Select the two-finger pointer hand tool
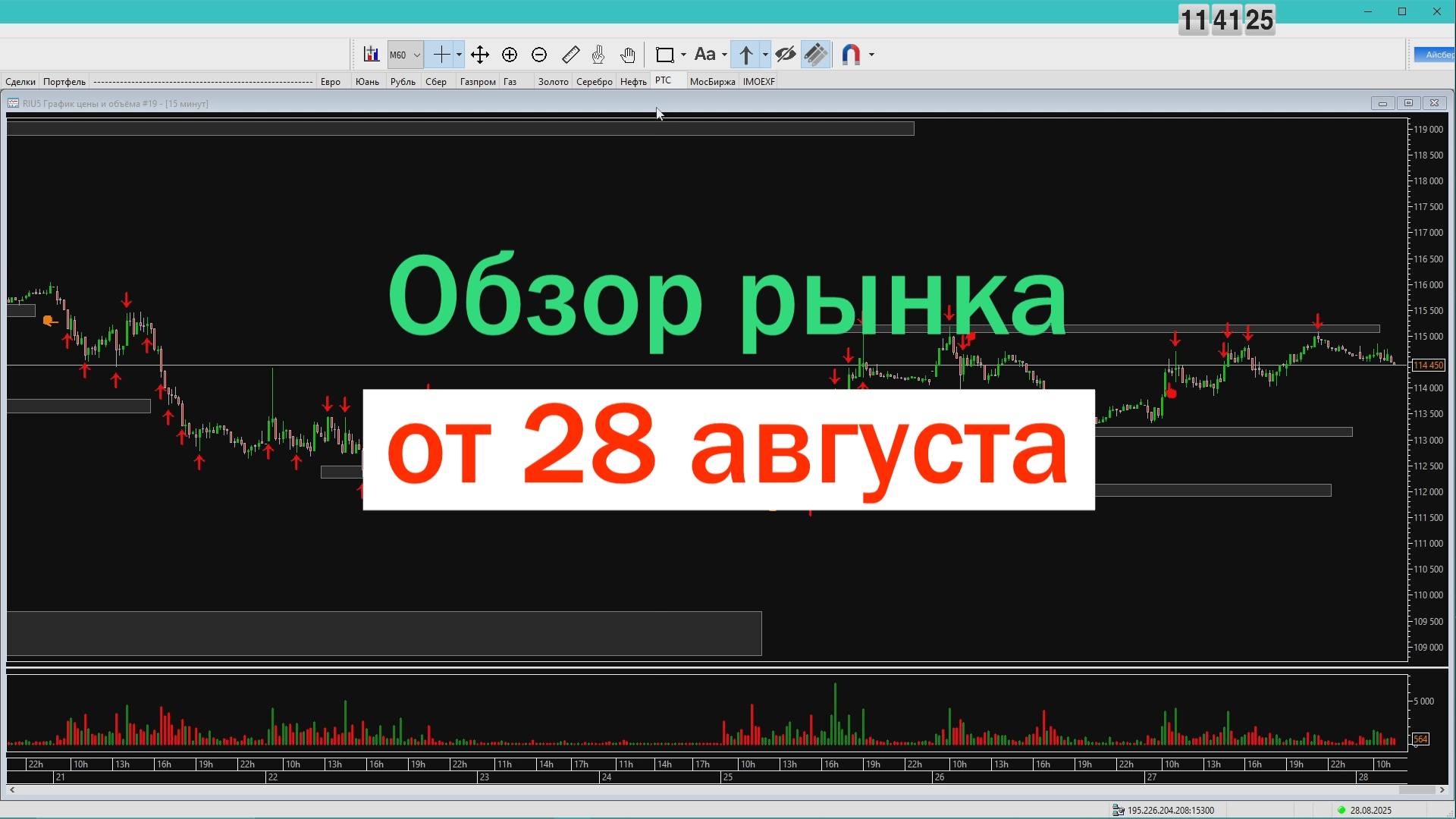Screen dimensions: 1456x819 tap(598, 55)
